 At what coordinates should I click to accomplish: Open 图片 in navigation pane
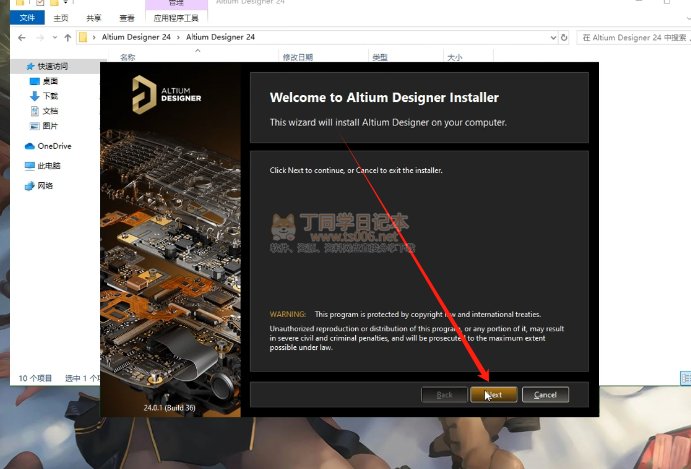click(50, 126)
